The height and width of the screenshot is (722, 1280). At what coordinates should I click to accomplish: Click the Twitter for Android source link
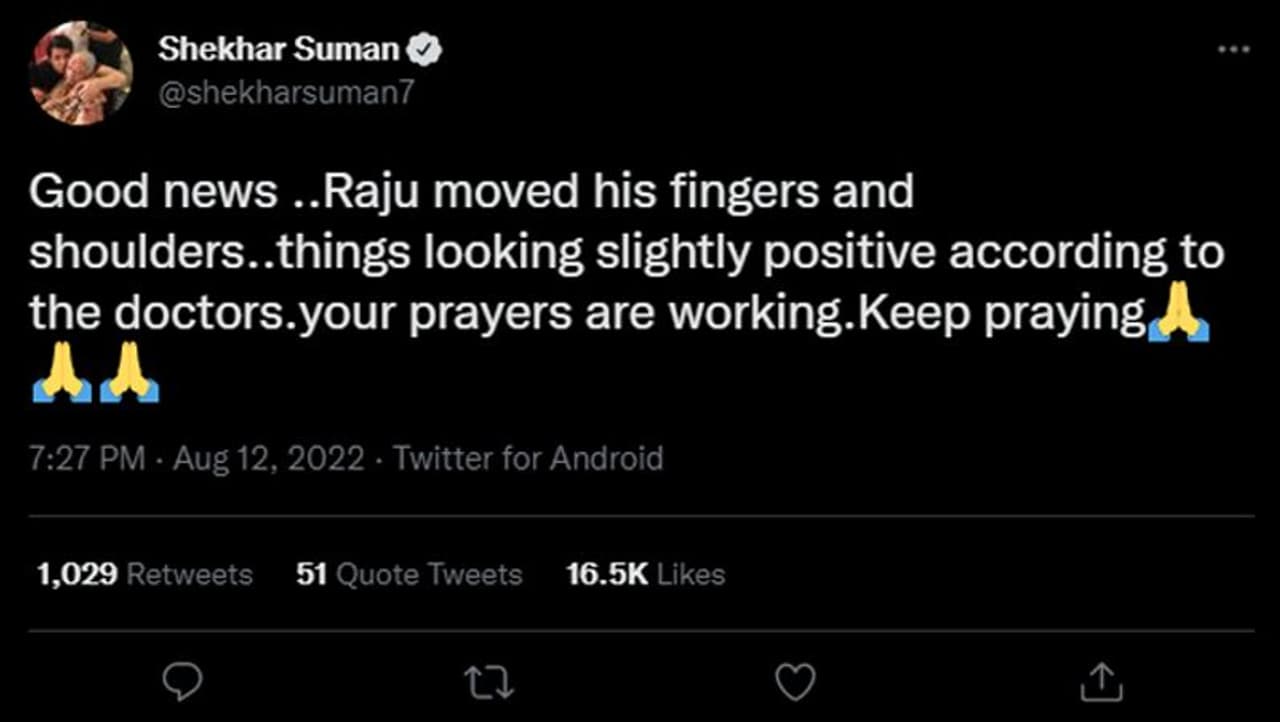[528, 459]
